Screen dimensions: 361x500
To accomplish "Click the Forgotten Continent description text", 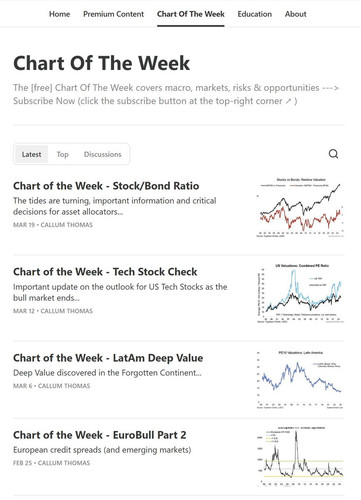I will pos(107,373).
